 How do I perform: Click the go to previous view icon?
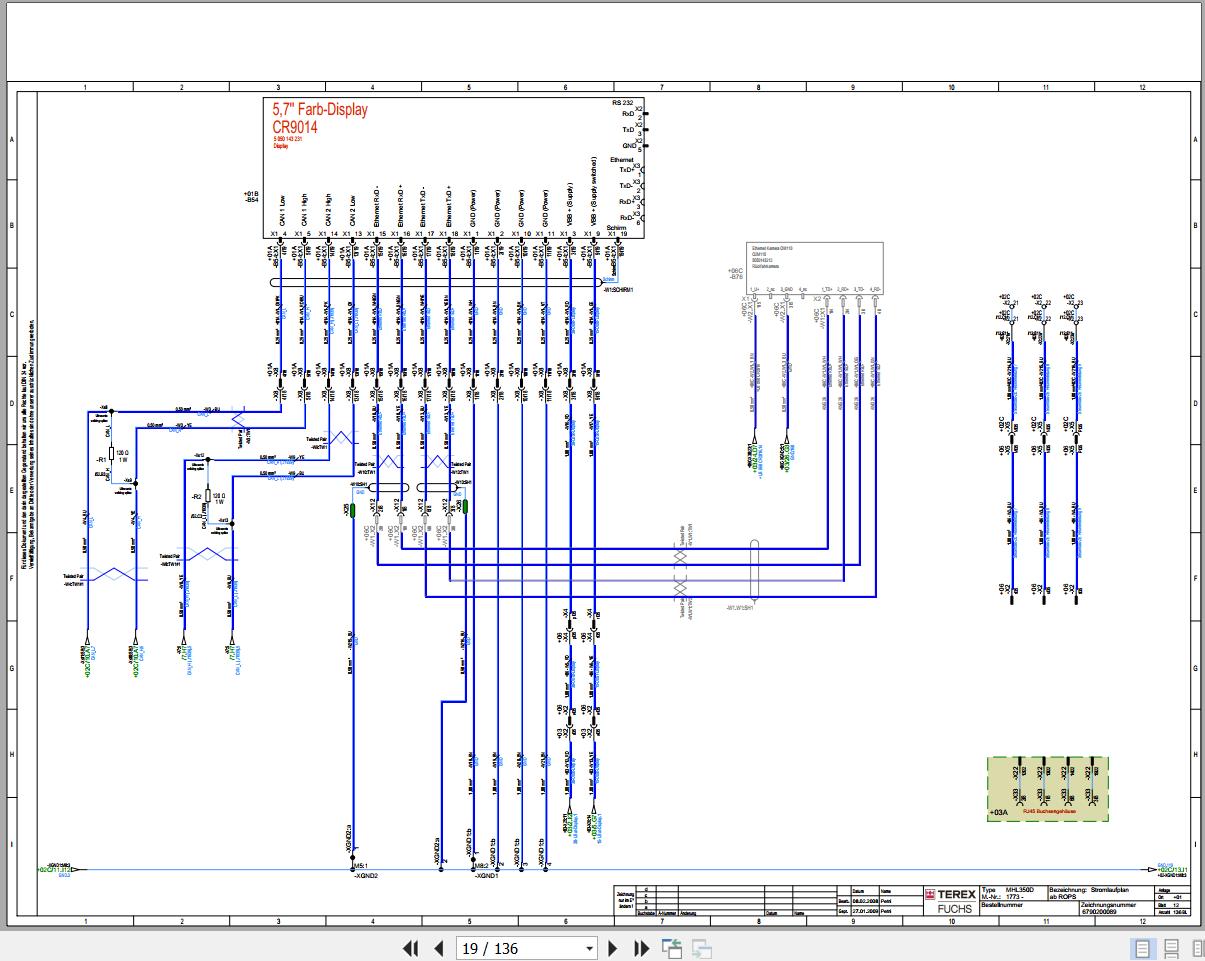pos(671,948)
